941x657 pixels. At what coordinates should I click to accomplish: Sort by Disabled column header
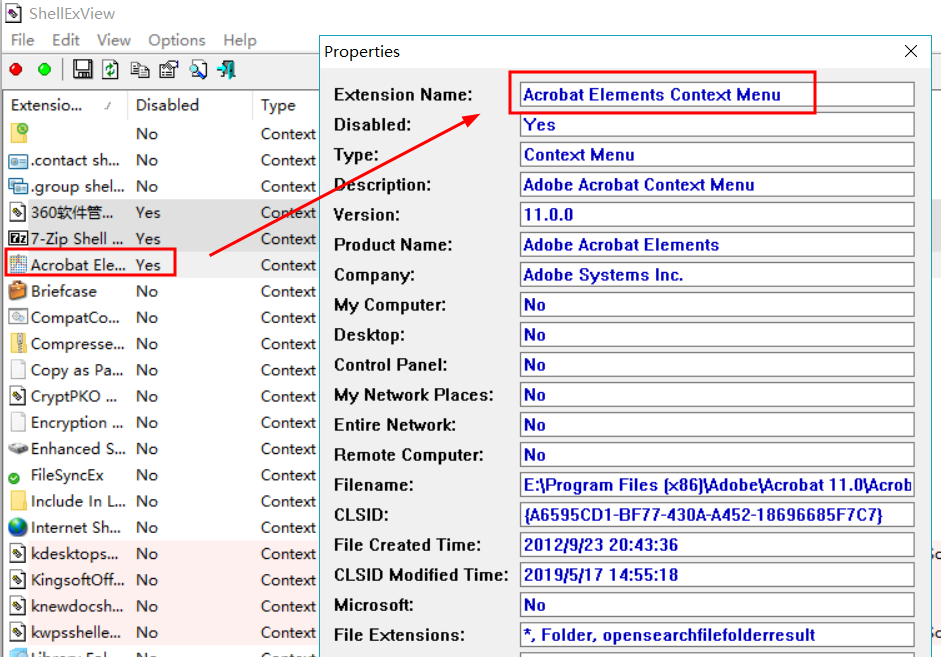pos(190,105)
